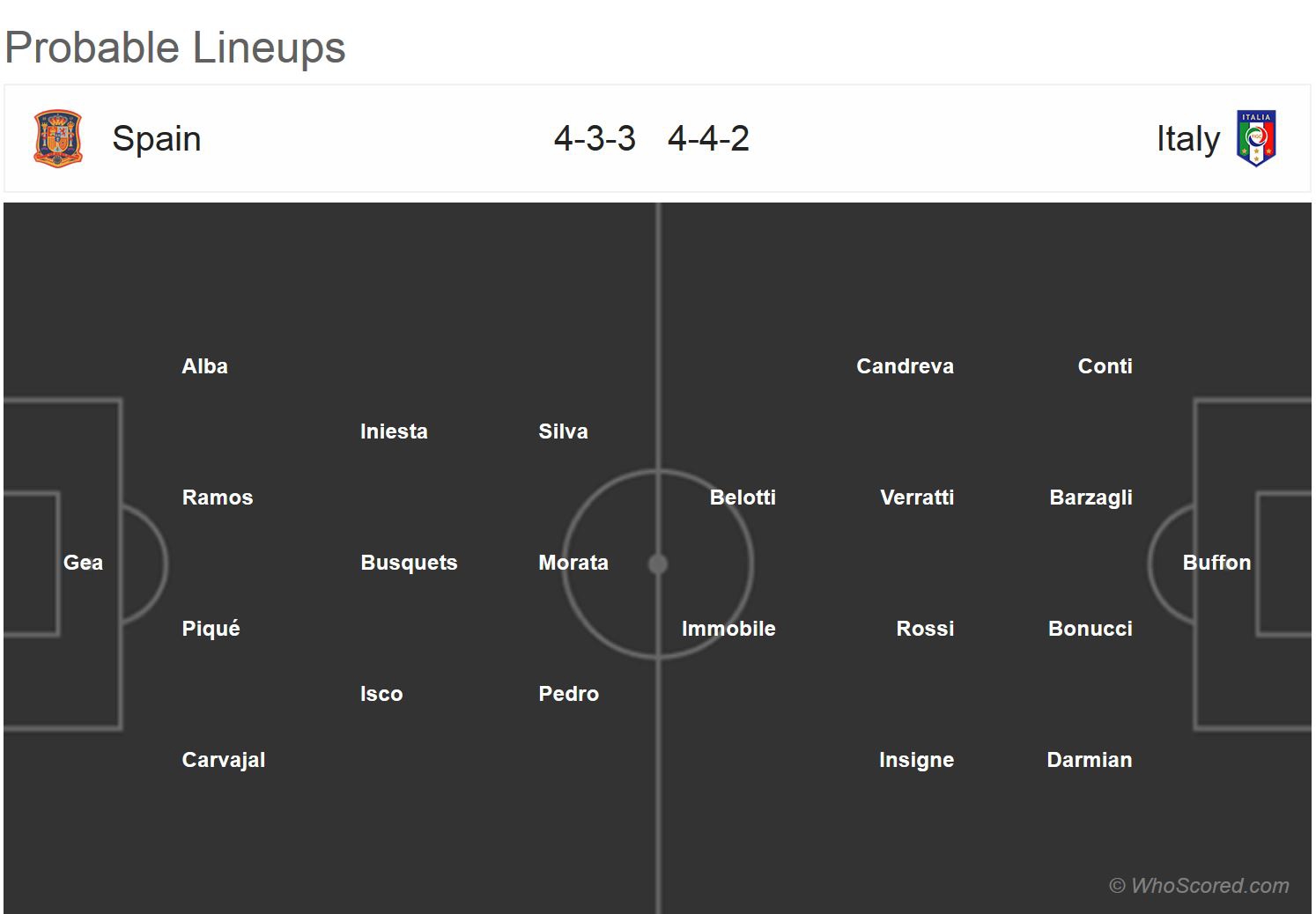Click the Italy team badge icon
1316x914 pixels.
point(1256,139)
